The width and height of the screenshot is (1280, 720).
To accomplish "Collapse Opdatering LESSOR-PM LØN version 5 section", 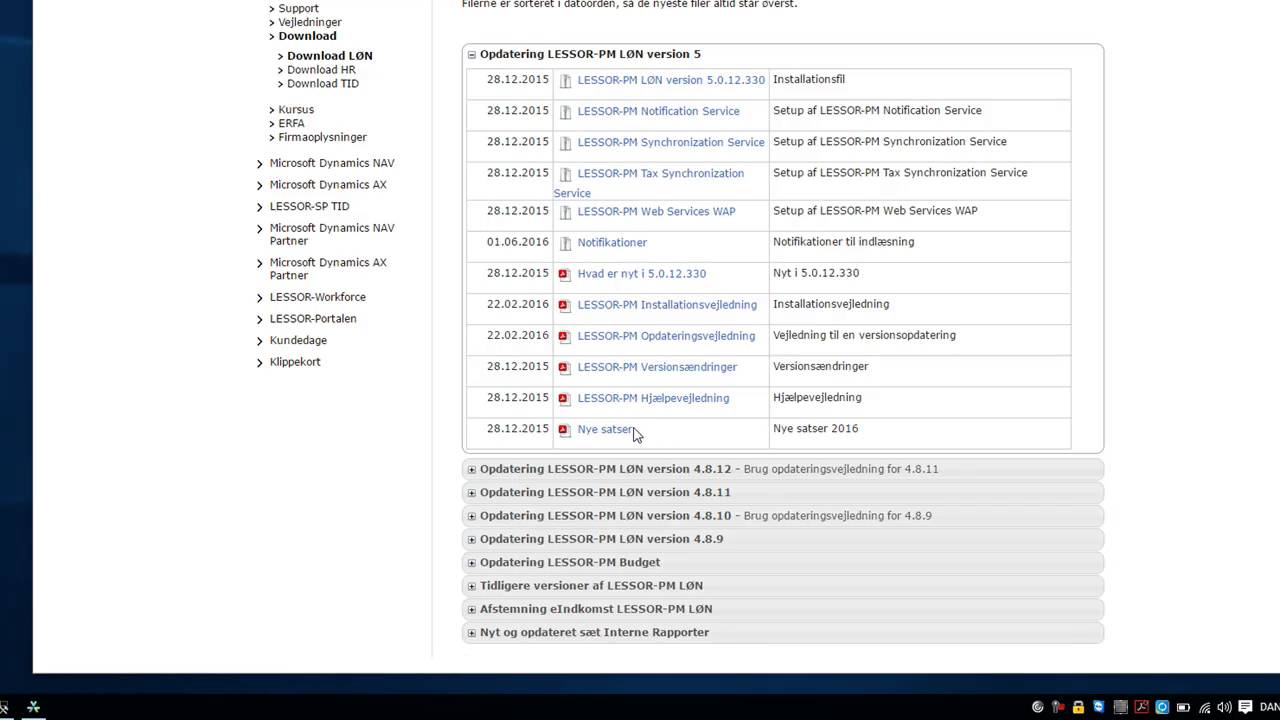I will tap(472, 55).
